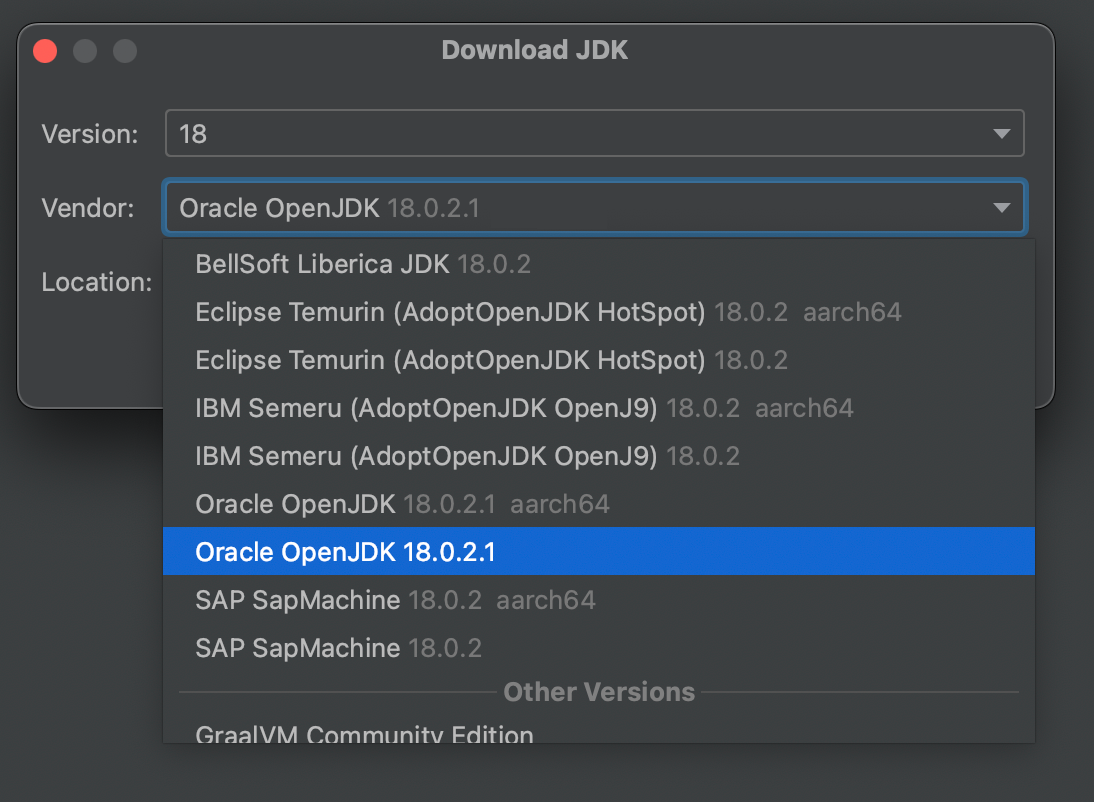Close the Download JDK dialog
The width and height of the screenshot is (1094, 802).
(45, 51)
